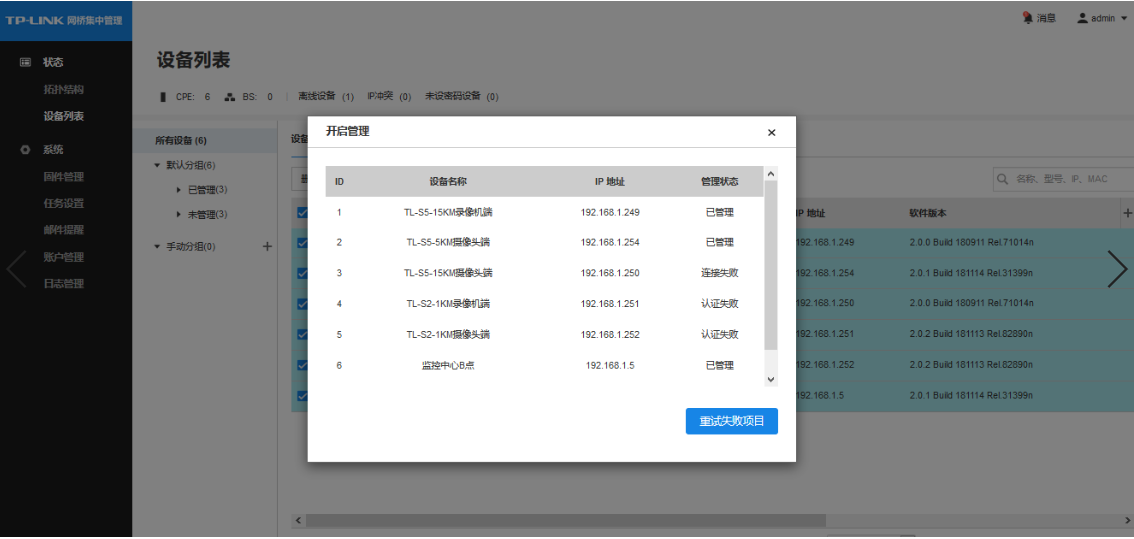
Task: Uncheck the first device row checkbox
Action: (302, 243)
